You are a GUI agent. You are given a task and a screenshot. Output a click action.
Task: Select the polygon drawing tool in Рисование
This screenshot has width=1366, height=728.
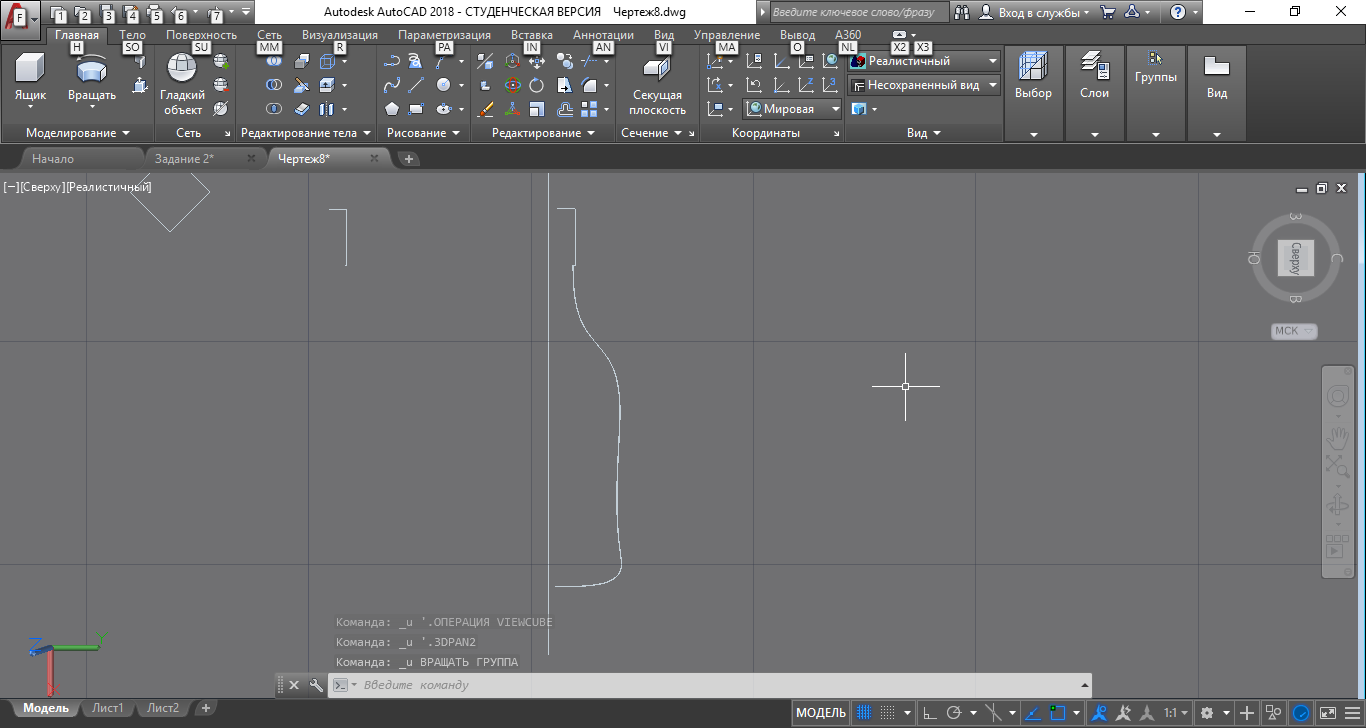(392, 109)
